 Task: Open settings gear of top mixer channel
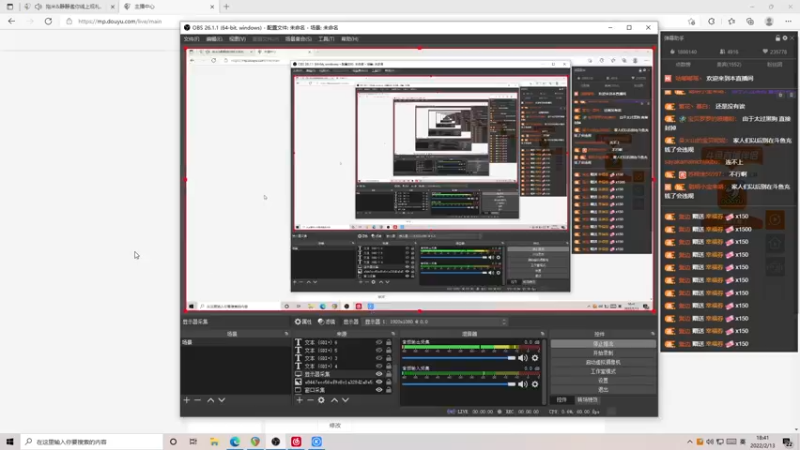coord(535,358)
